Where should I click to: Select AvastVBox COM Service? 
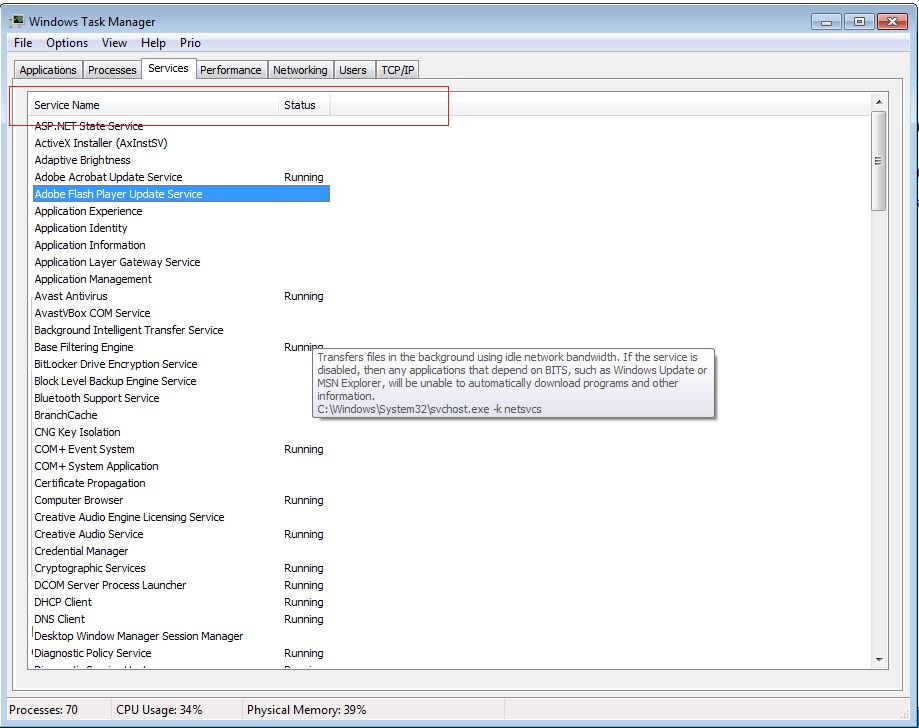click(x=181, y=313)
